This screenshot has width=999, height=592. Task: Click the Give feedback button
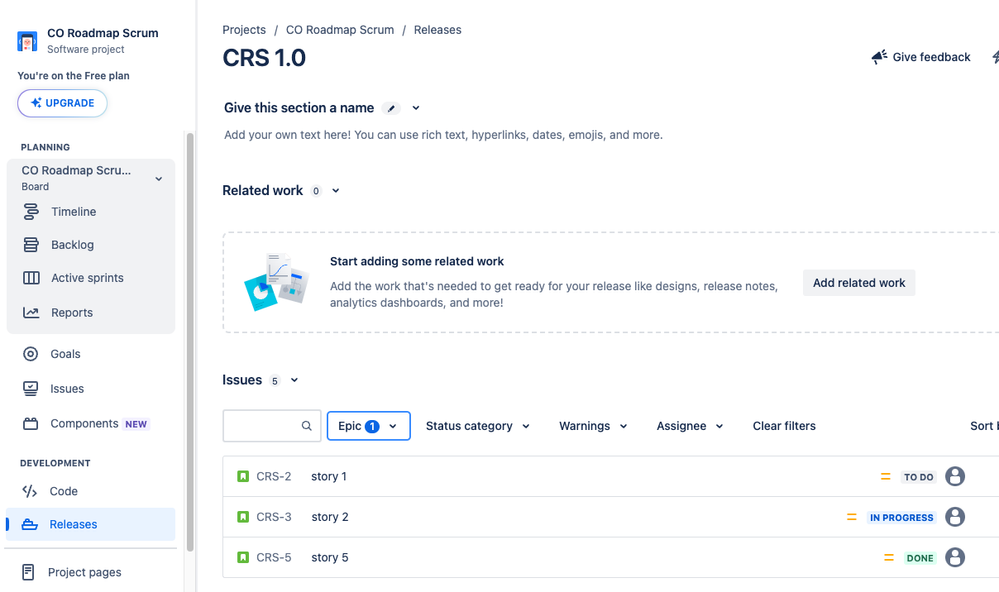(x=921, y=57)
